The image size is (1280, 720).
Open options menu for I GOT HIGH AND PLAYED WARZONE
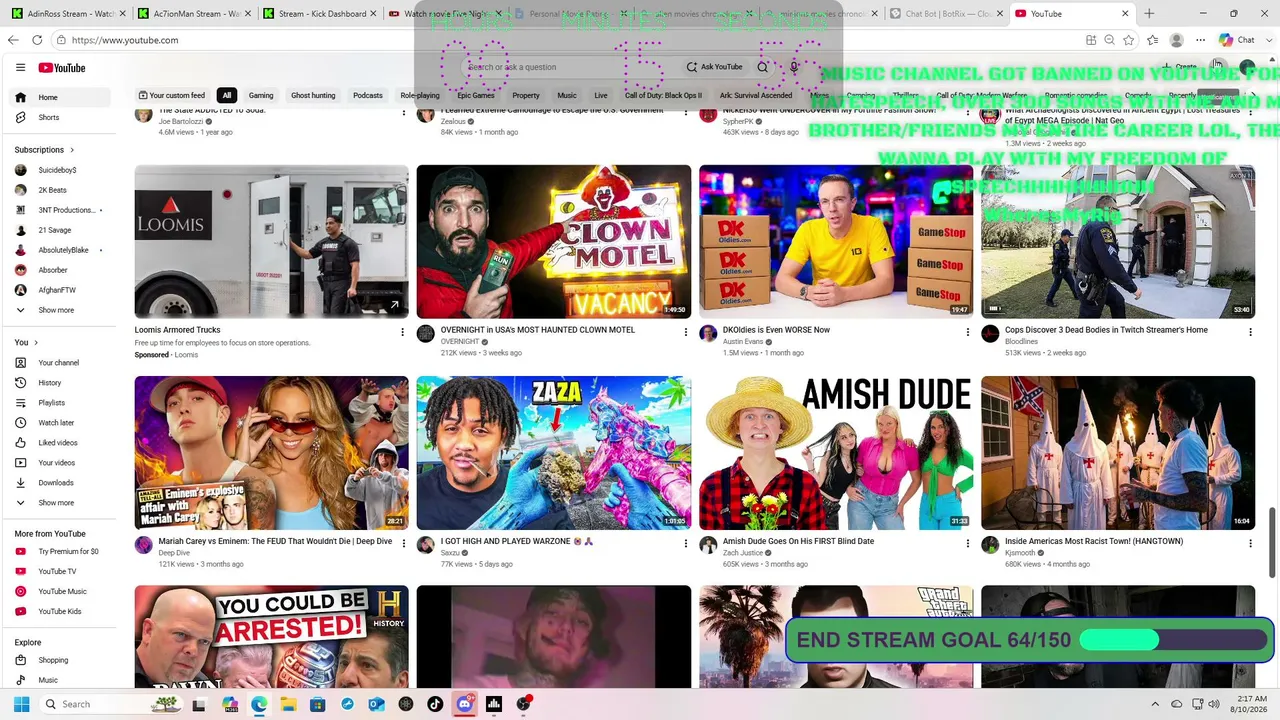(x=685, y=543)
